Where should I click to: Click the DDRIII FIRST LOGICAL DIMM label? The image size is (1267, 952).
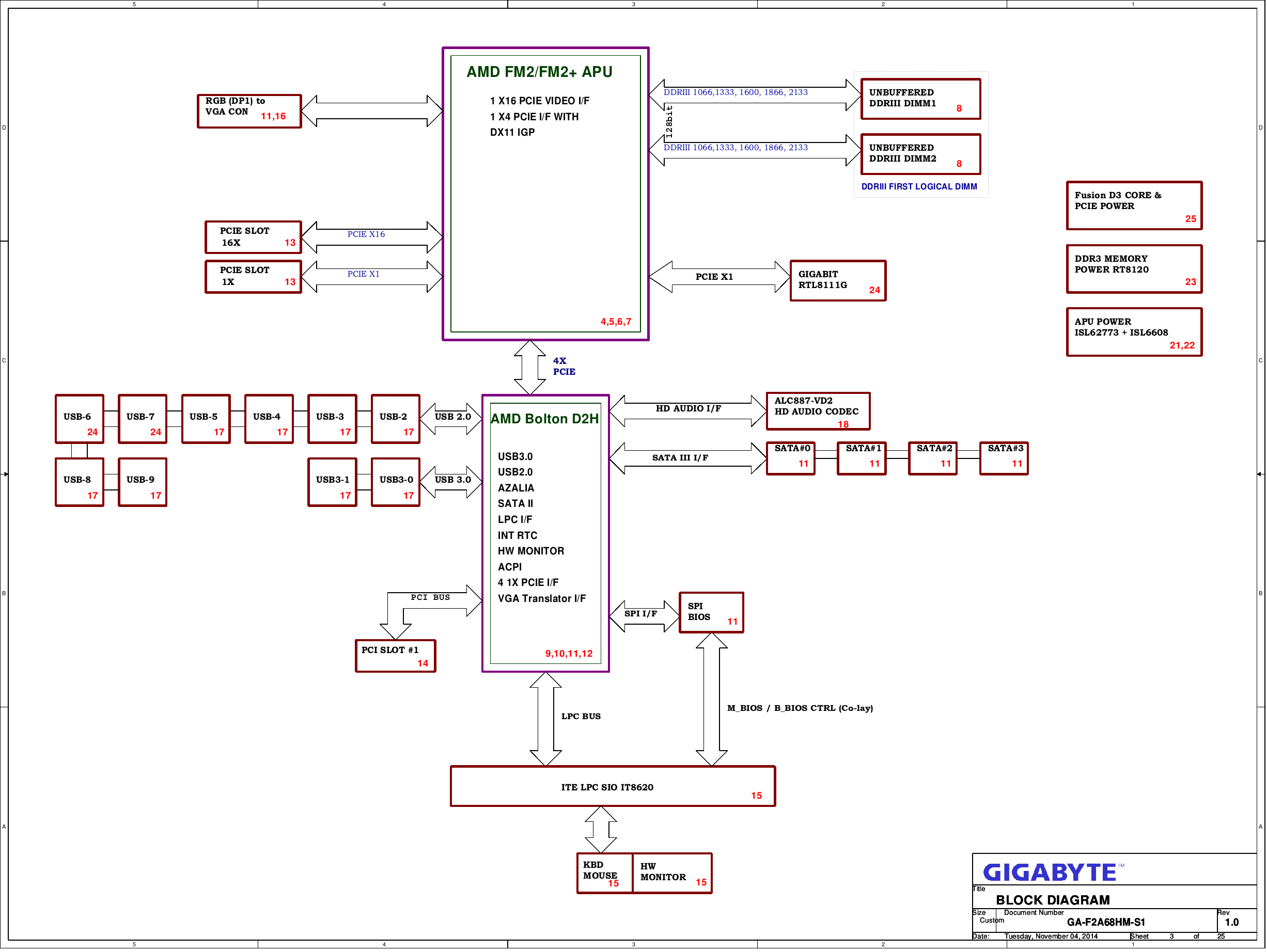click(919, 187)
